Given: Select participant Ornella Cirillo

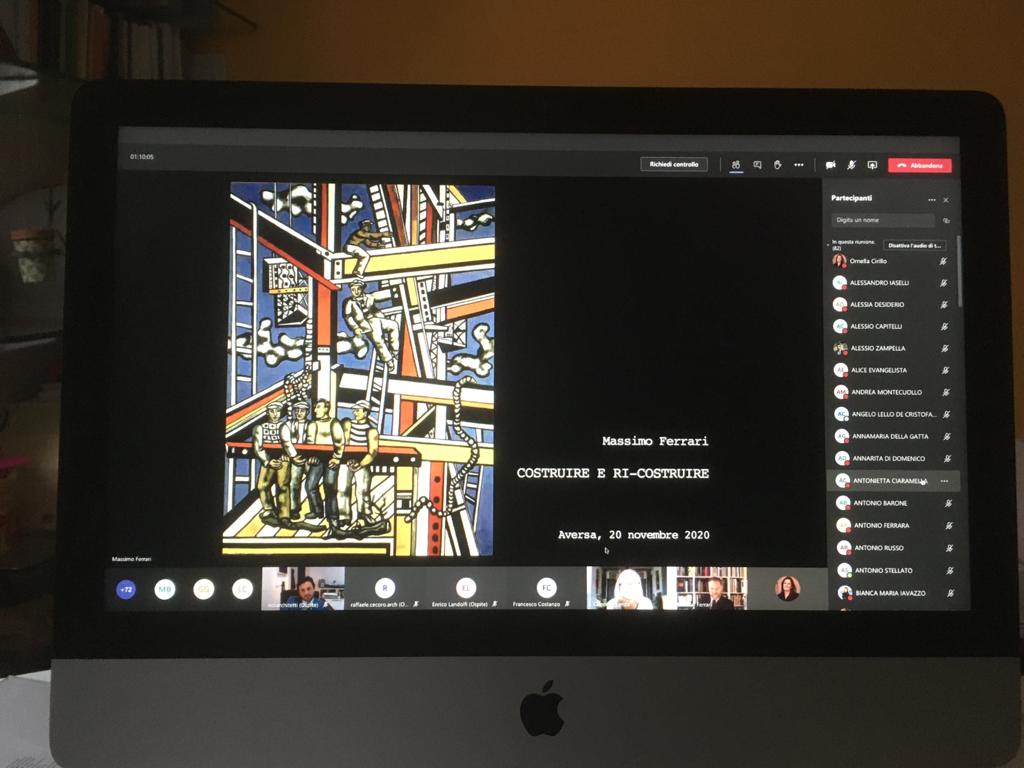Looking at the screenshot, I should (890, 261).
